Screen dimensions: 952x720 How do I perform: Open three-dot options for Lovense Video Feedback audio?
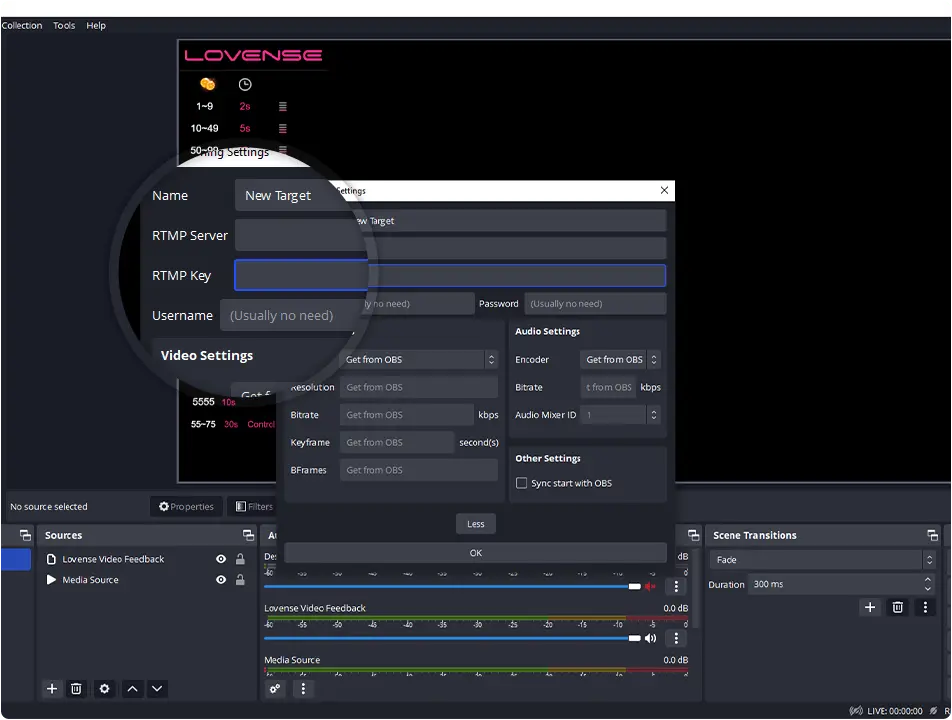pos(676,638)
